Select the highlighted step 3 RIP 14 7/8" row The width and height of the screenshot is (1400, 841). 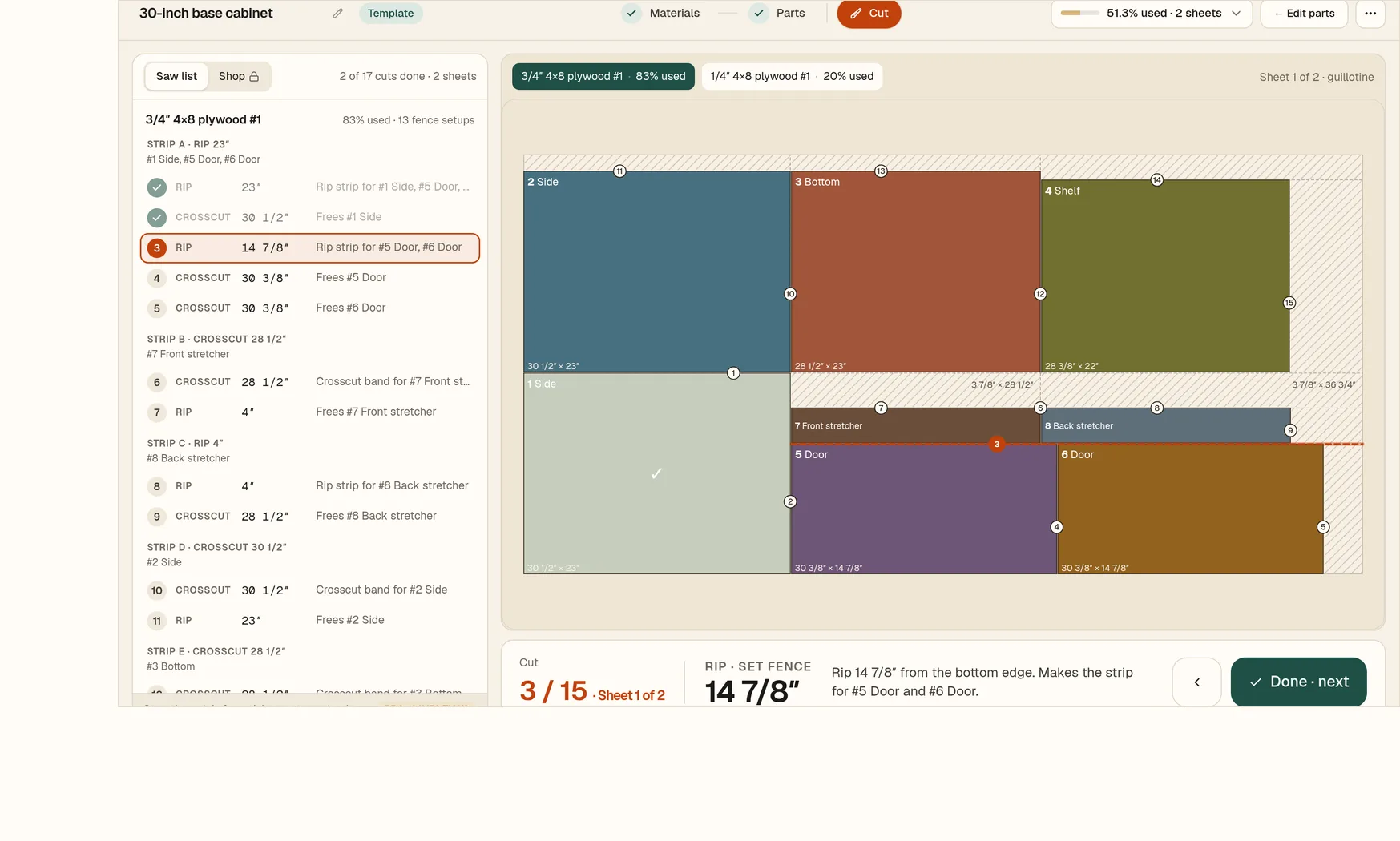[x=310, y=248]
